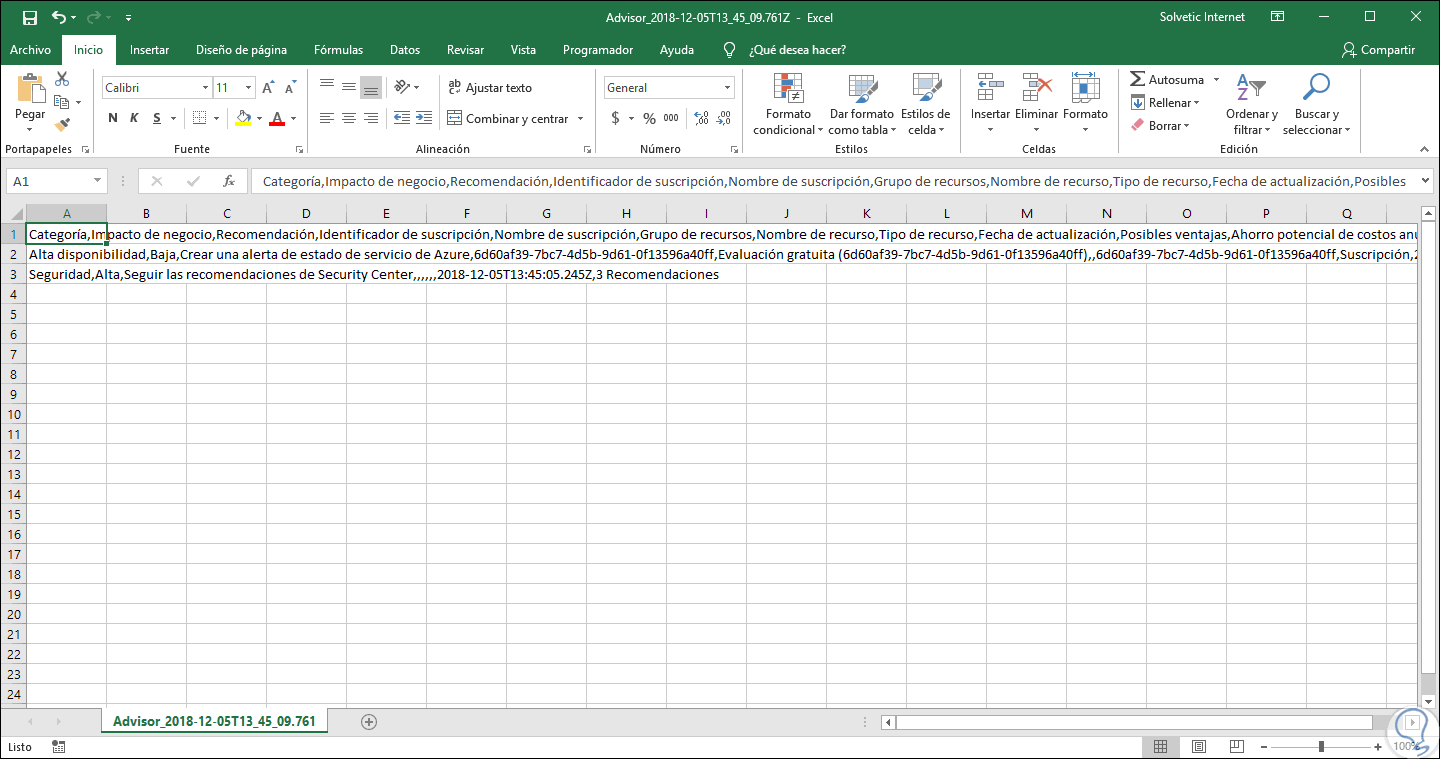Click Insert Function fx icon
This screenshot has width=1440, height=759.
(229, 181)
